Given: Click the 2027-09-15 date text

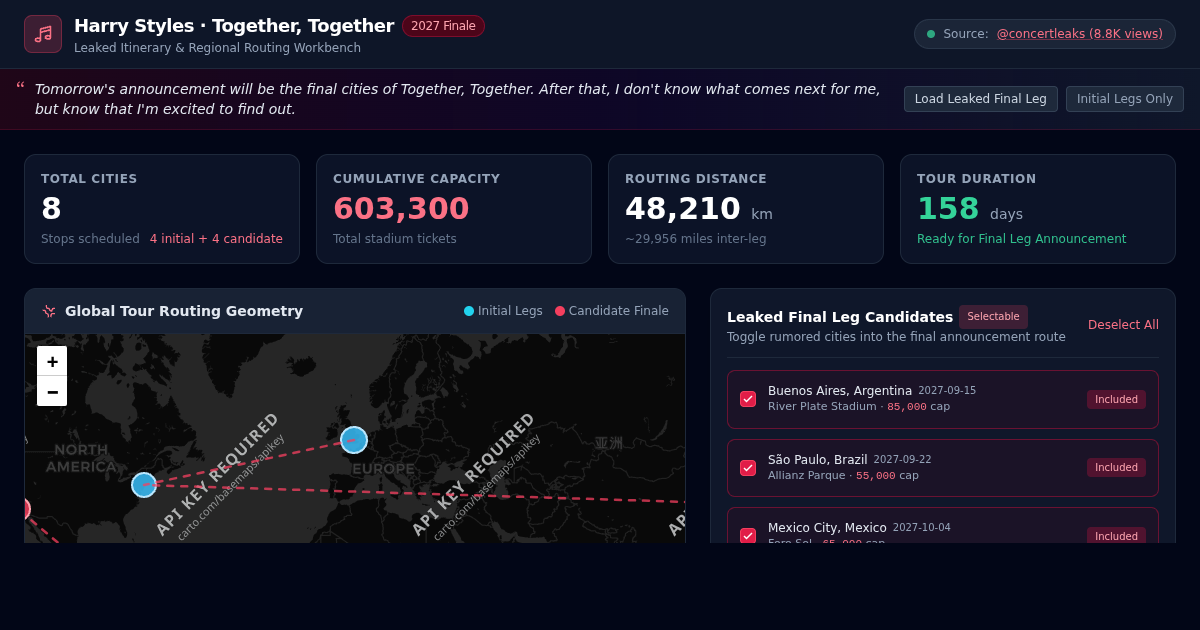Looking at the screenshot, I should point(947,391).
